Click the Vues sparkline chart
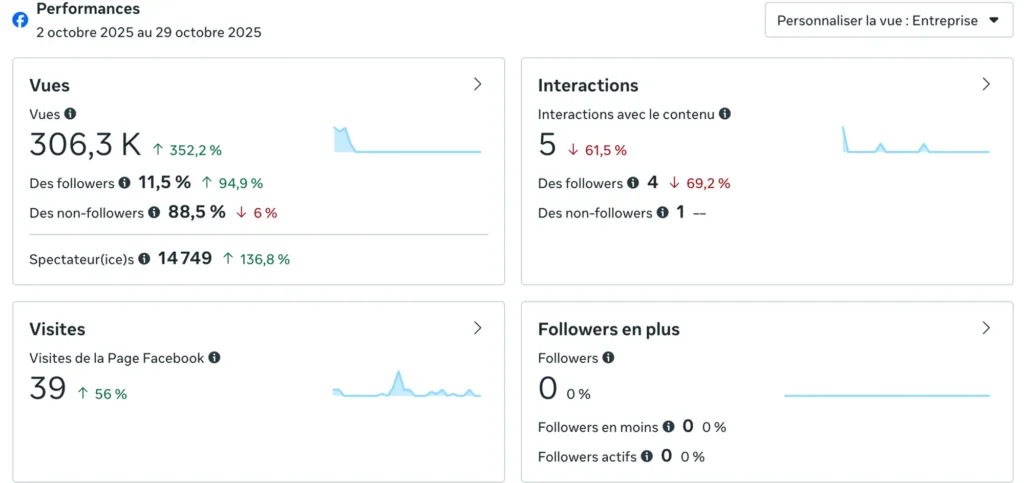 (x=407, y=141)
